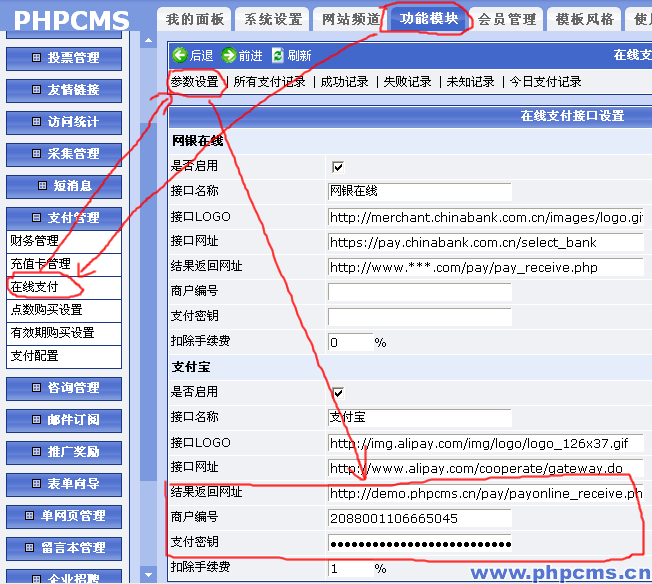Click the green back arrow icon
Viewport: 652px width, 584px height.
pos(180,55)
